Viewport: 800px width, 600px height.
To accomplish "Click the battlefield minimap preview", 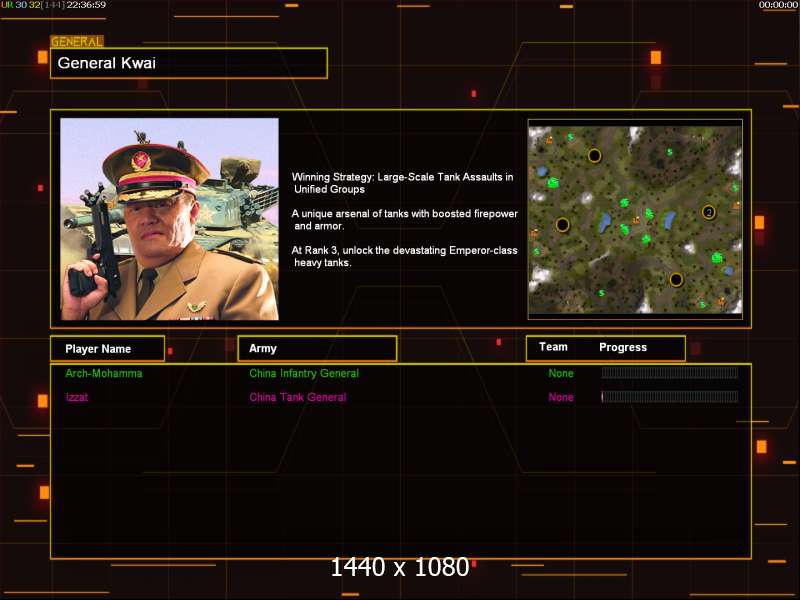I will coord(635,220).
